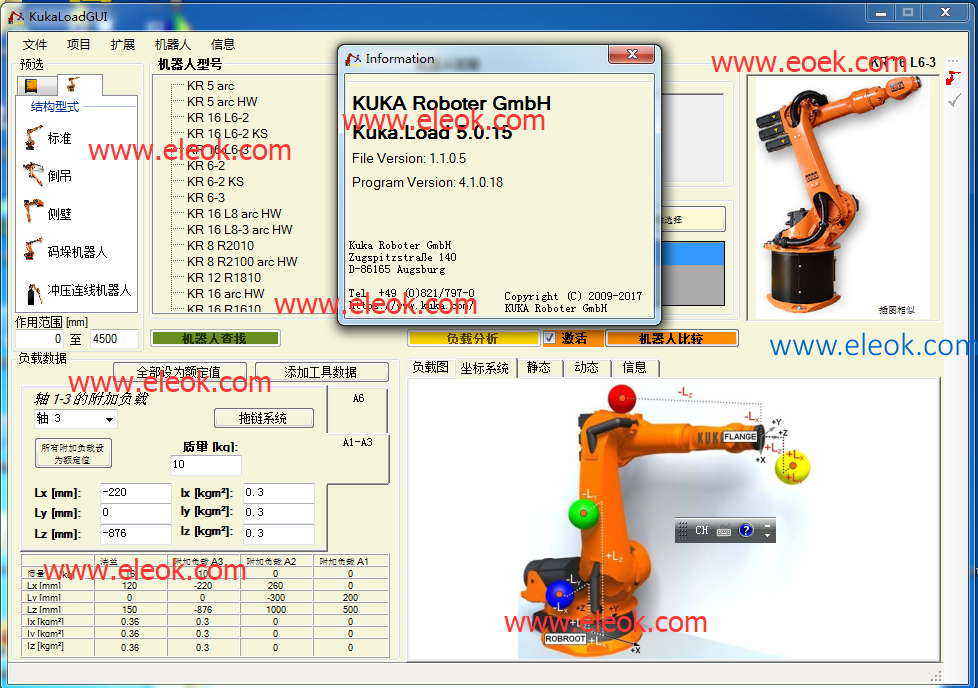Open the 信息 menu in the menu bar
Viewport: 978px width, 688px height.
click(223, 44)
